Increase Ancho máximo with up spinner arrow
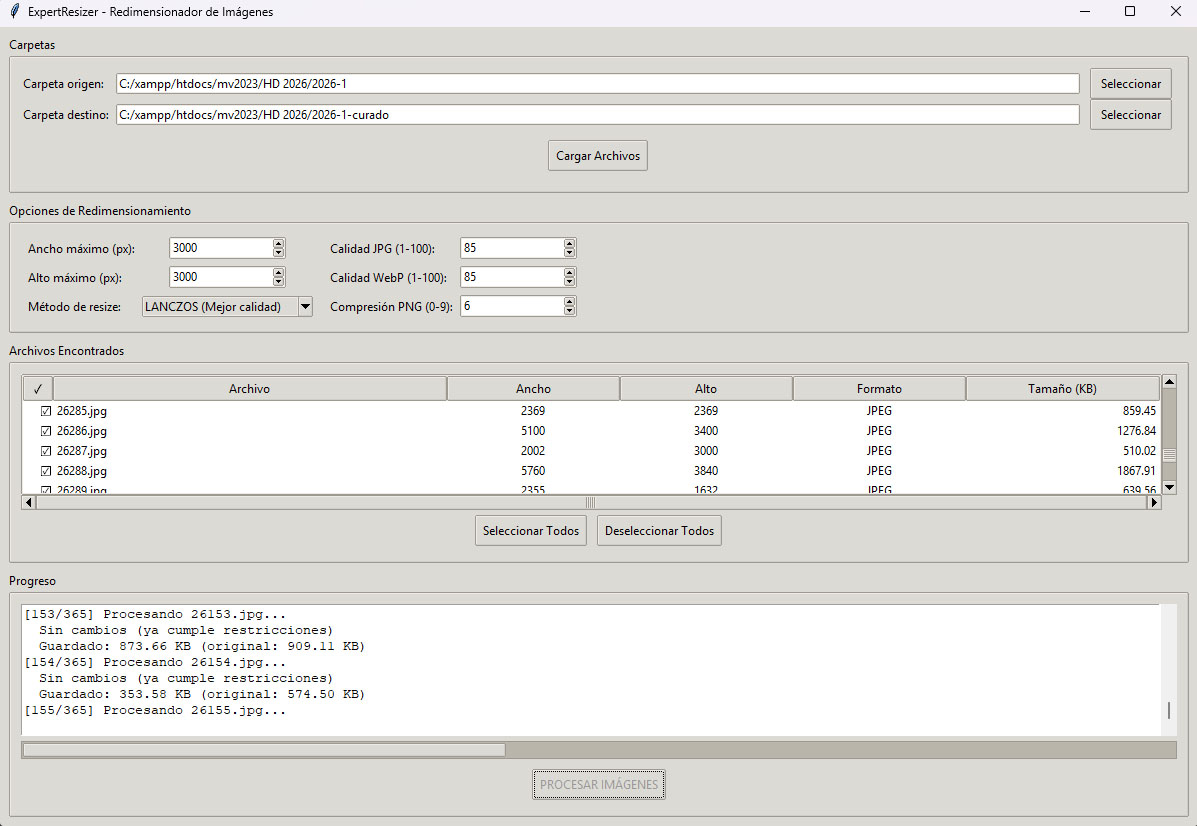 tap(278, 243)
